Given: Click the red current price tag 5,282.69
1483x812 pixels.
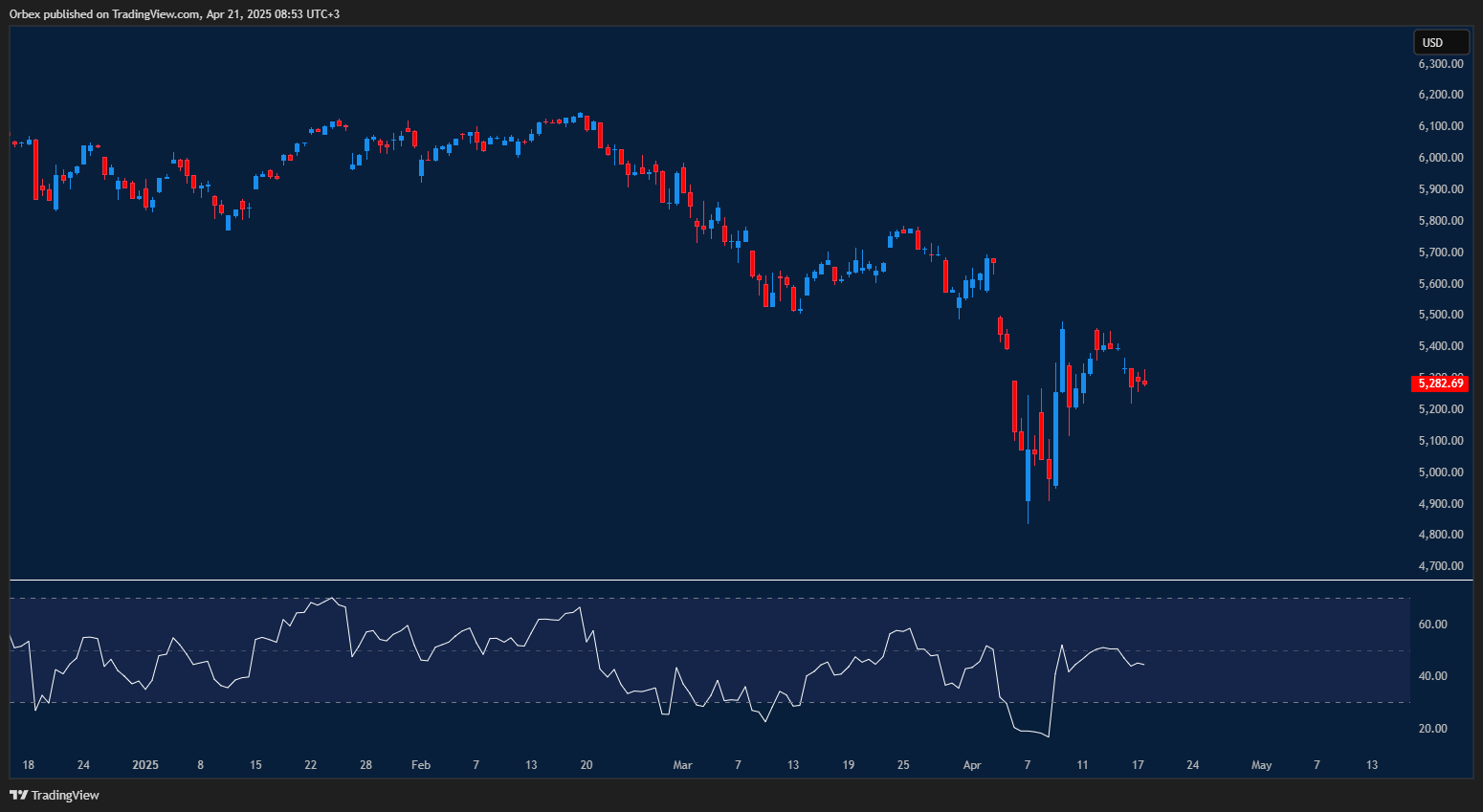Looking at the screenshot, I should tap(1440, 384).
